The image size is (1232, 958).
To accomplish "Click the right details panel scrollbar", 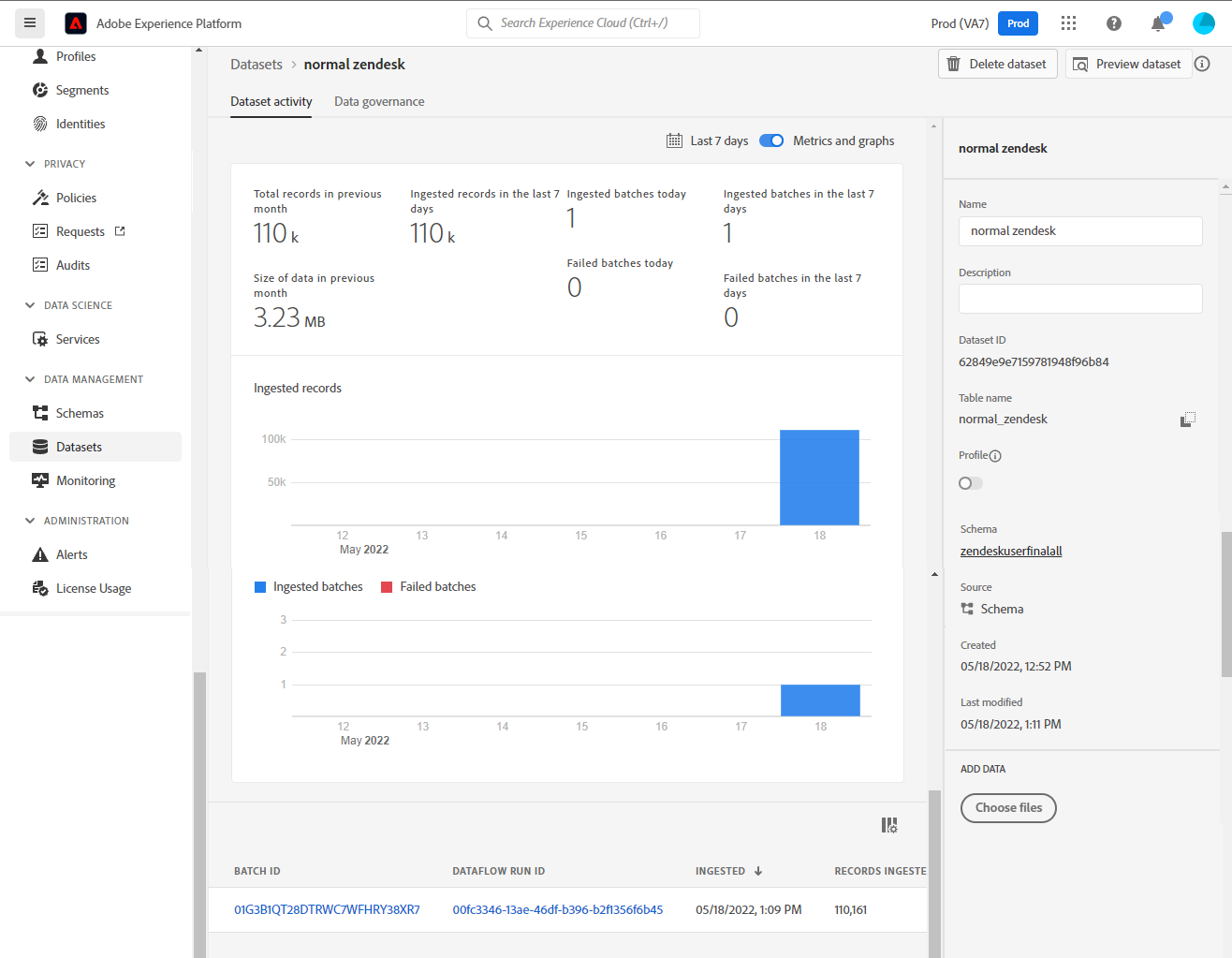I will [x=1226, y=604].
